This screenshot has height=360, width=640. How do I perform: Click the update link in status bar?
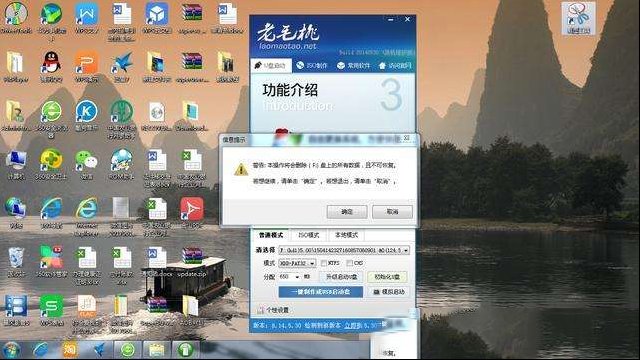[x=353, y=325]
